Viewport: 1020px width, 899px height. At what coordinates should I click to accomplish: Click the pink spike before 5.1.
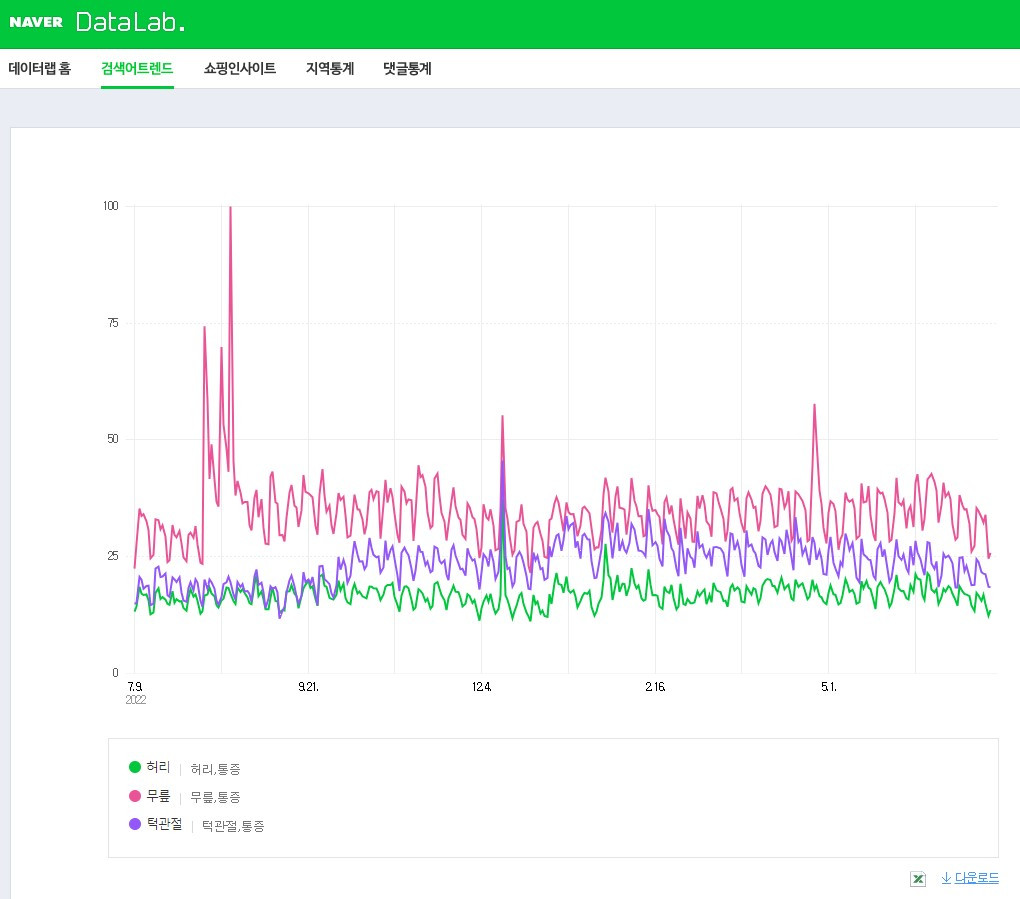[814, 406]
